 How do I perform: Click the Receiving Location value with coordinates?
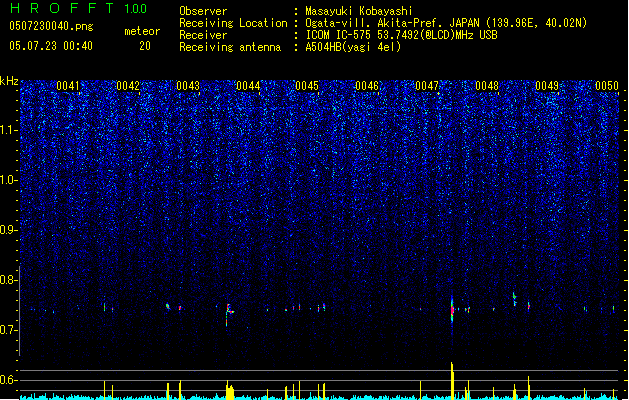[x=446, y=23]
